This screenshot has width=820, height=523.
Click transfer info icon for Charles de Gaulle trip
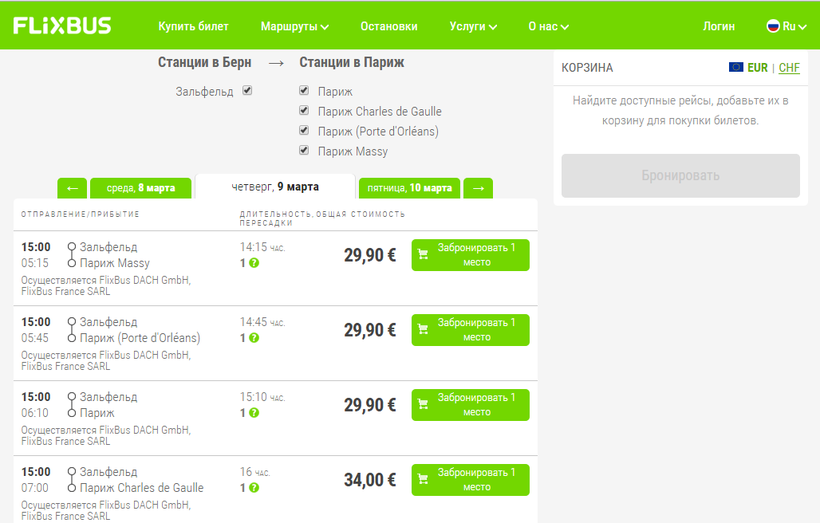point(254,488)
